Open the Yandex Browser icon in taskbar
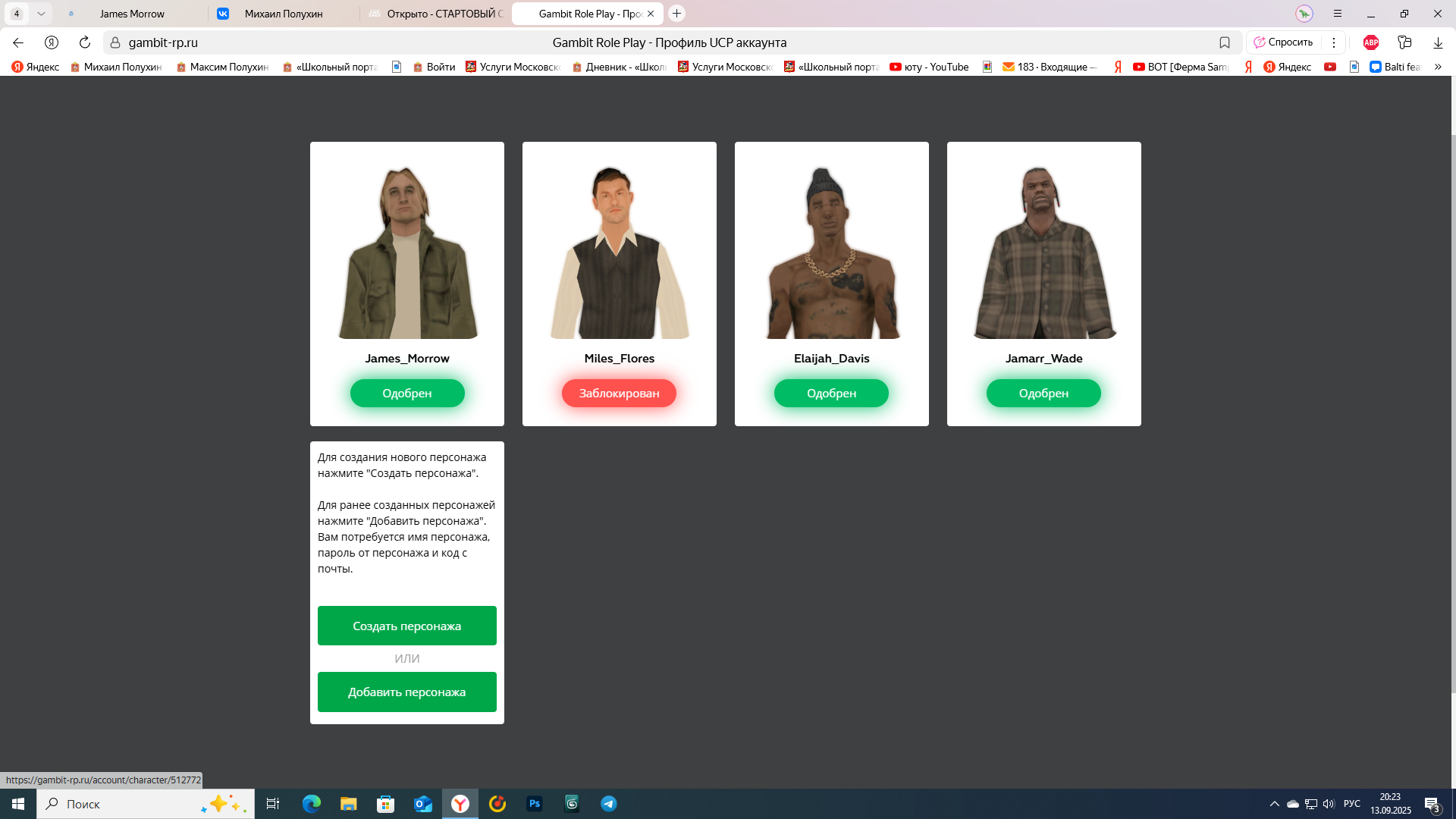The image size is (1456, 819). pyautogui.click(x=460, y=804)
